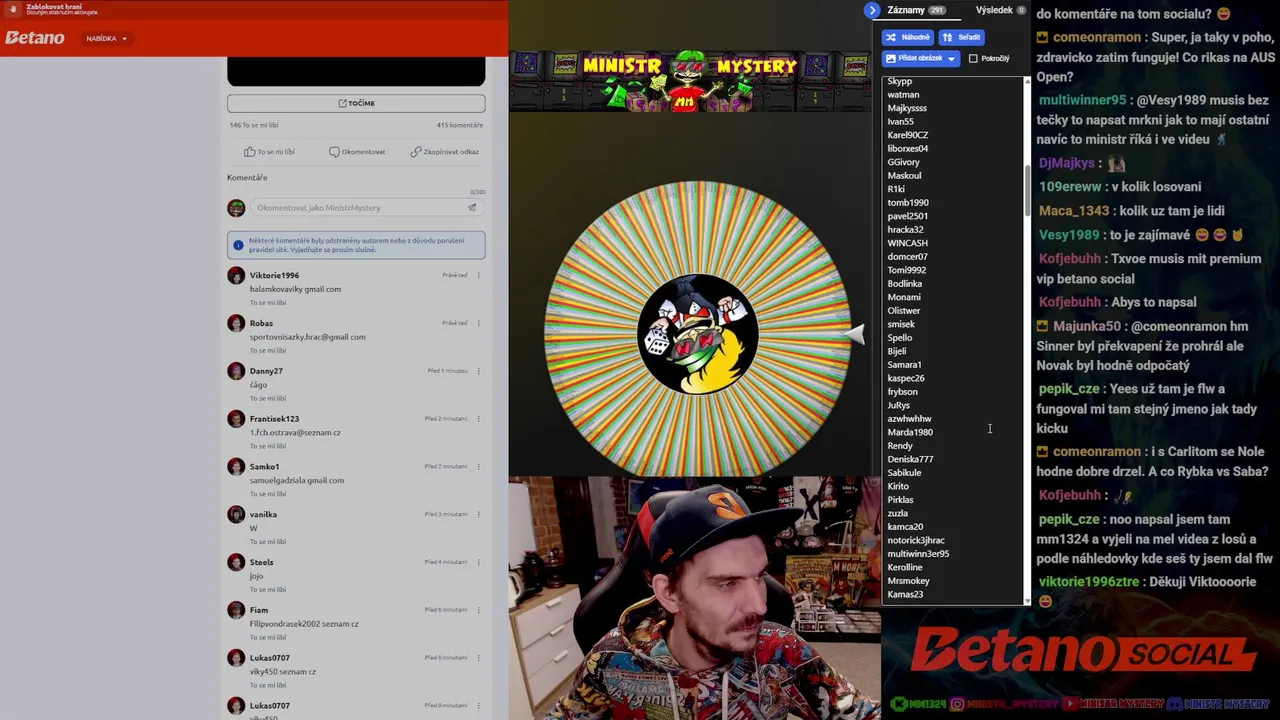Click Robas's avatar

[x=236, y=323]
